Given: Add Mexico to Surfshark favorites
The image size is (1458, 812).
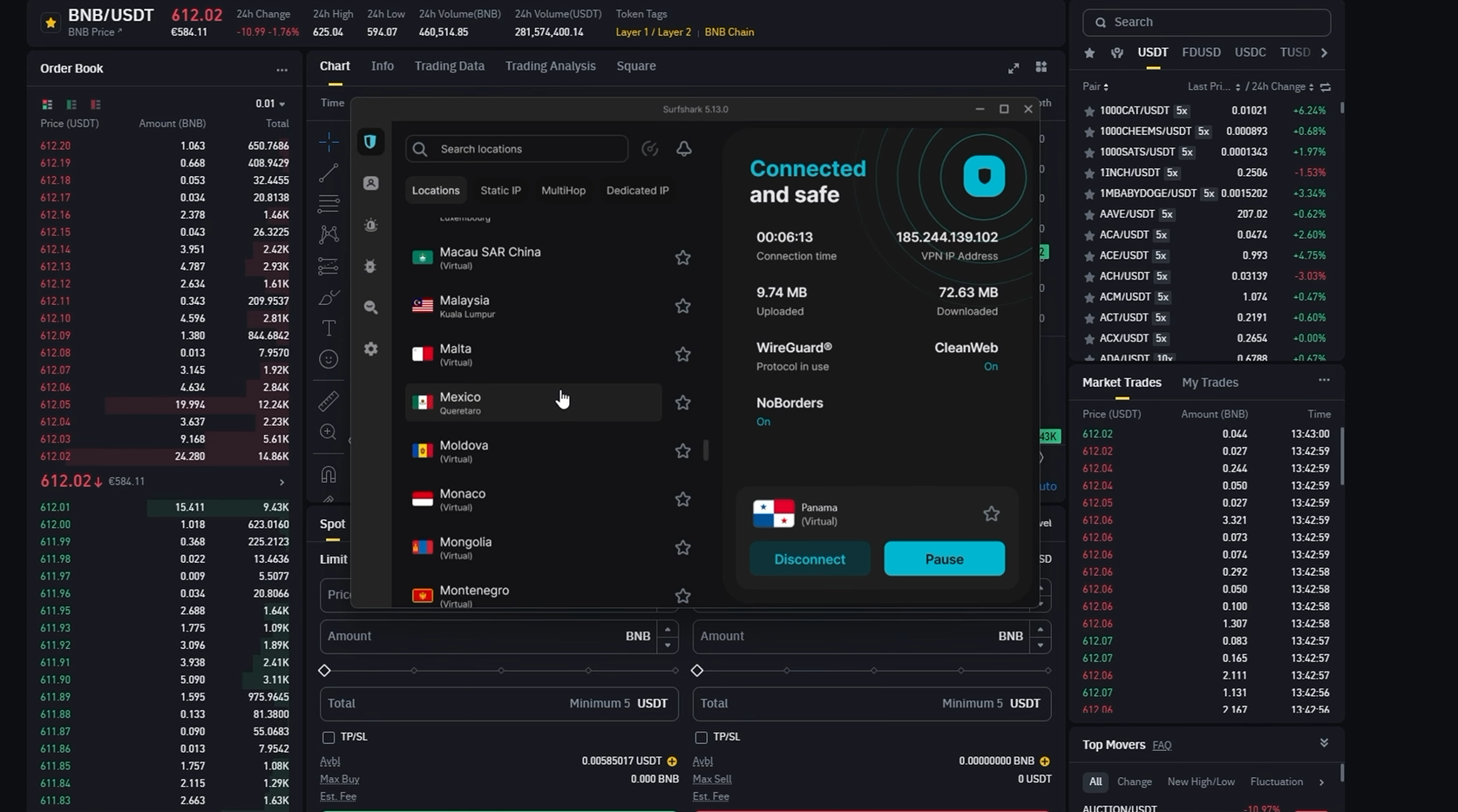Looking at the screenshot, I should pos(683,403).
